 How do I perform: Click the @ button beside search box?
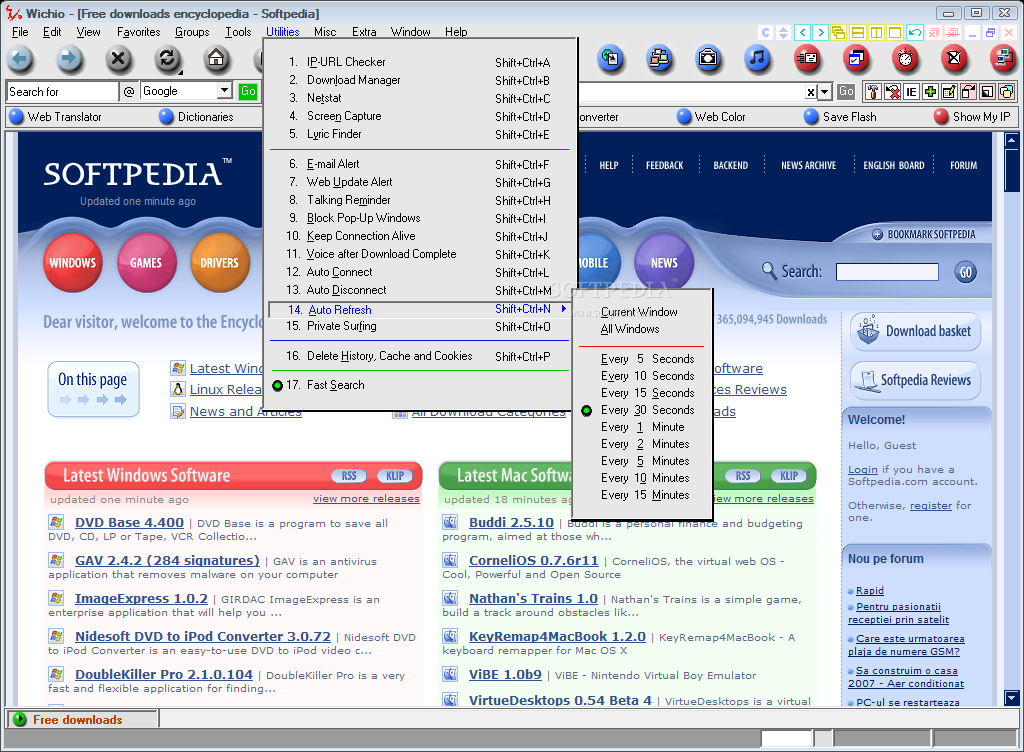129,91
